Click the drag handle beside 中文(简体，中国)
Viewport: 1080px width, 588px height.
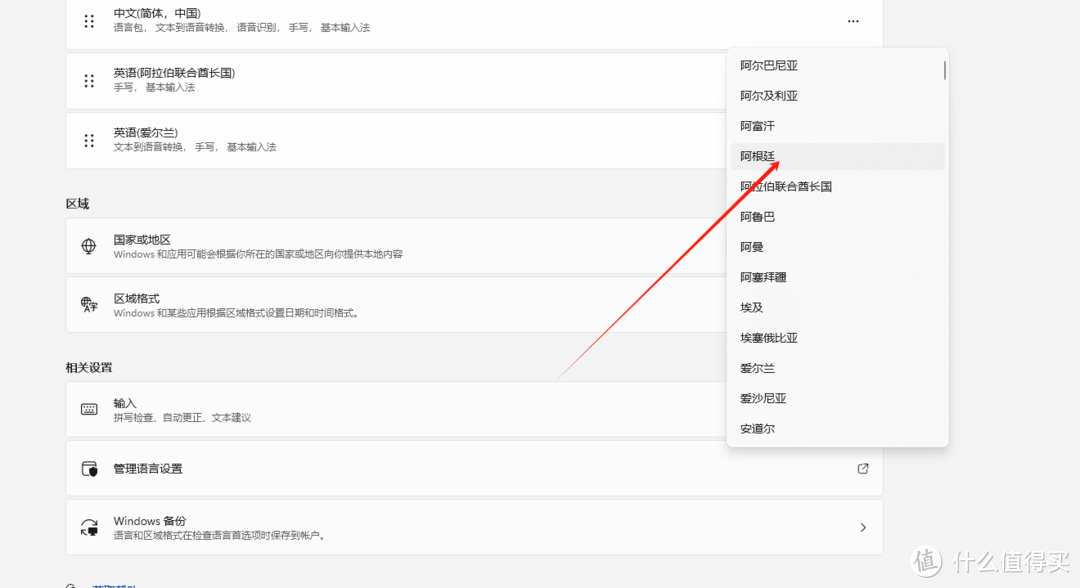(88, 22)
